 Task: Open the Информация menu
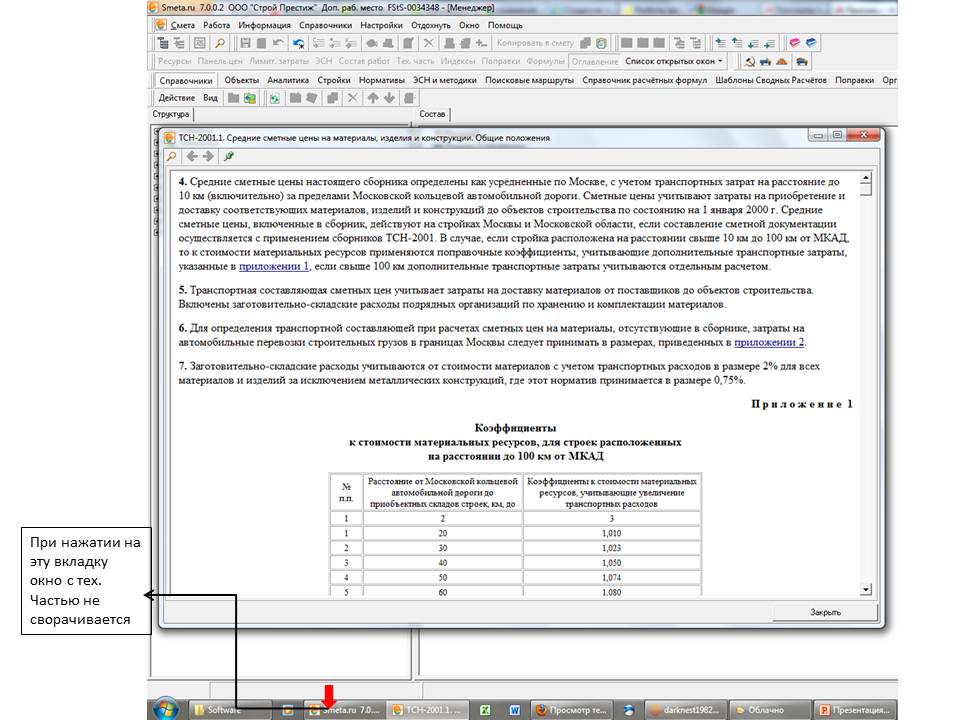[x=264, y=25]
